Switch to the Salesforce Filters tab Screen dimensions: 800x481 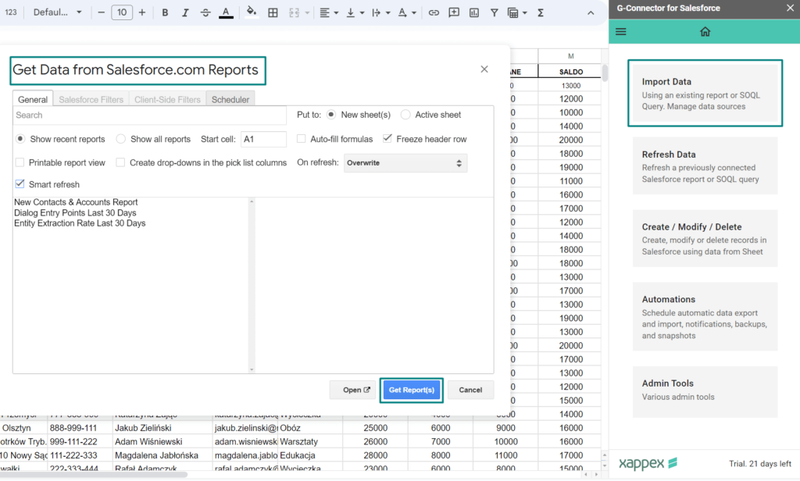[x=91, y=99]
